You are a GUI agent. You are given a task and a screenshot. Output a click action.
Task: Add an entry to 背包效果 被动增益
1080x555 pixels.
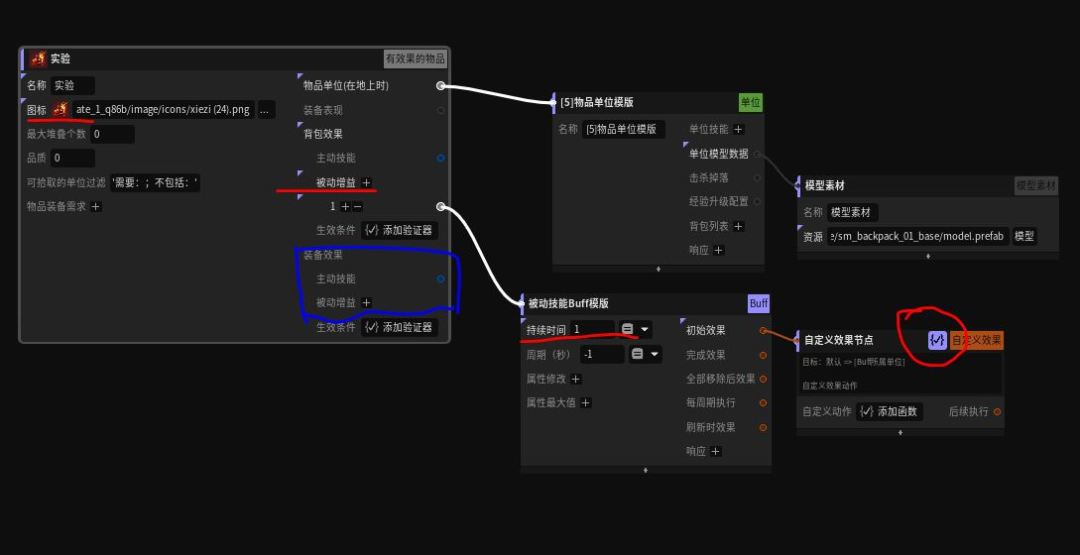(366, 182)
